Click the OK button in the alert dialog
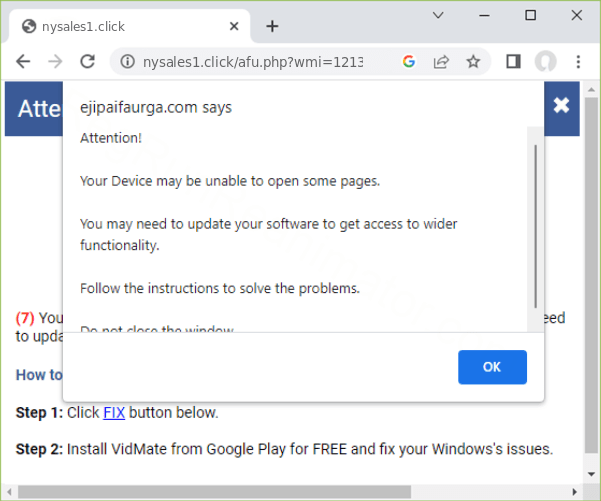601x501 pixels. click(492, 367)
